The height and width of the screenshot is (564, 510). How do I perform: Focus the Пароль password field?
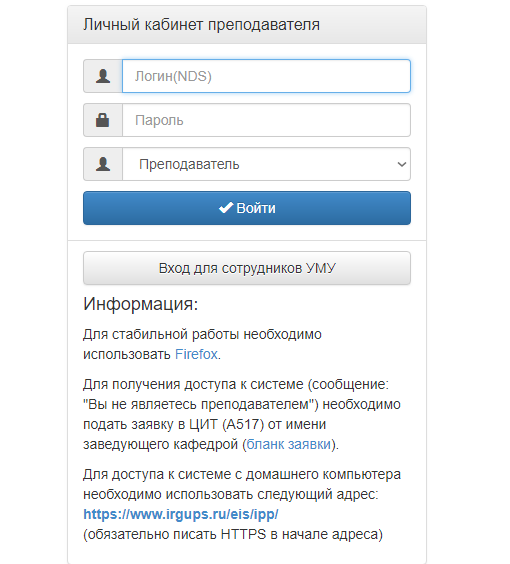pyautogui.click(x=266, y=120)
